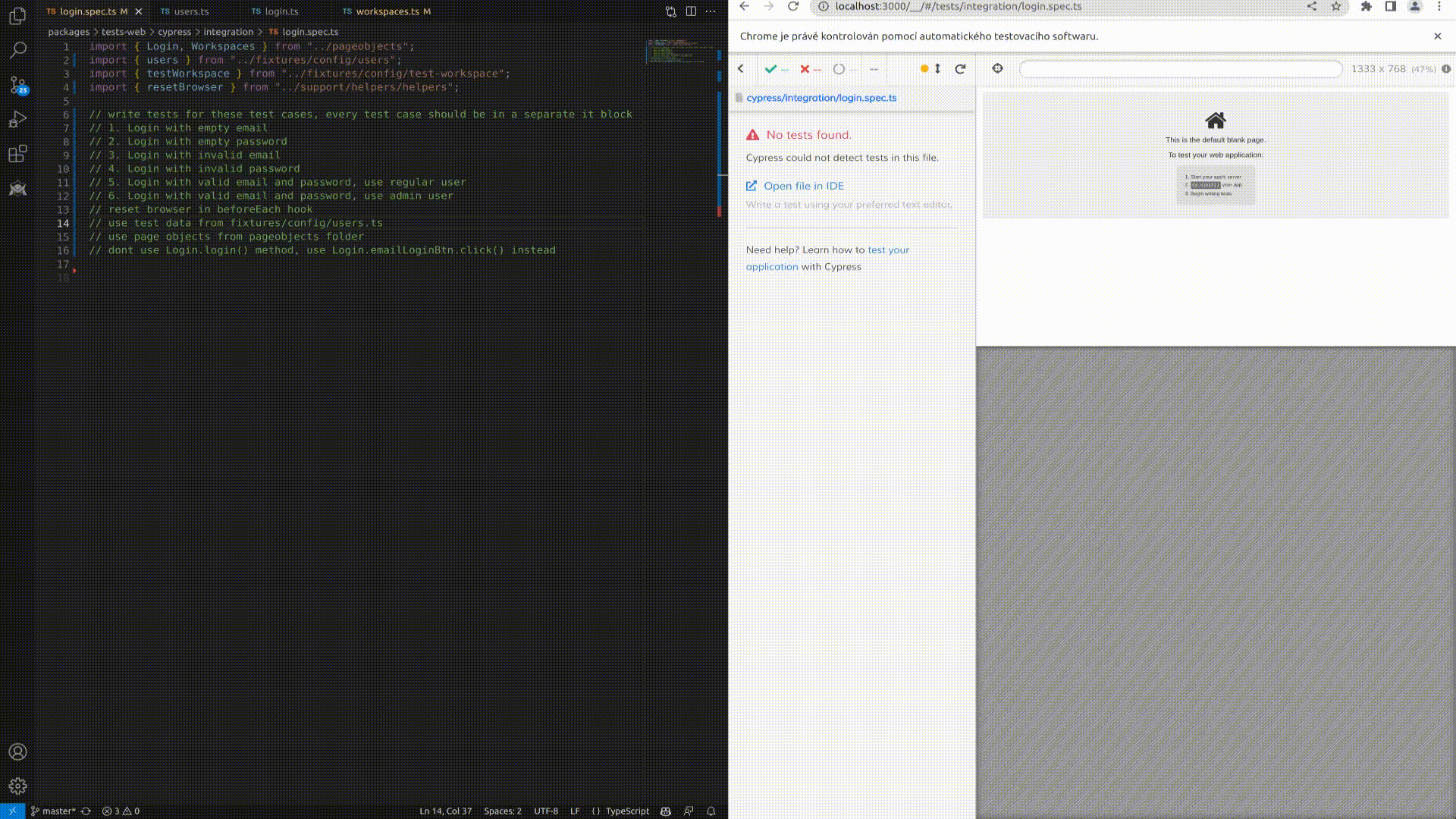Image resolution: width=1456 pixels, height=819 pixels.
Task: Open the editor More Actions menu
Action: 711,11
